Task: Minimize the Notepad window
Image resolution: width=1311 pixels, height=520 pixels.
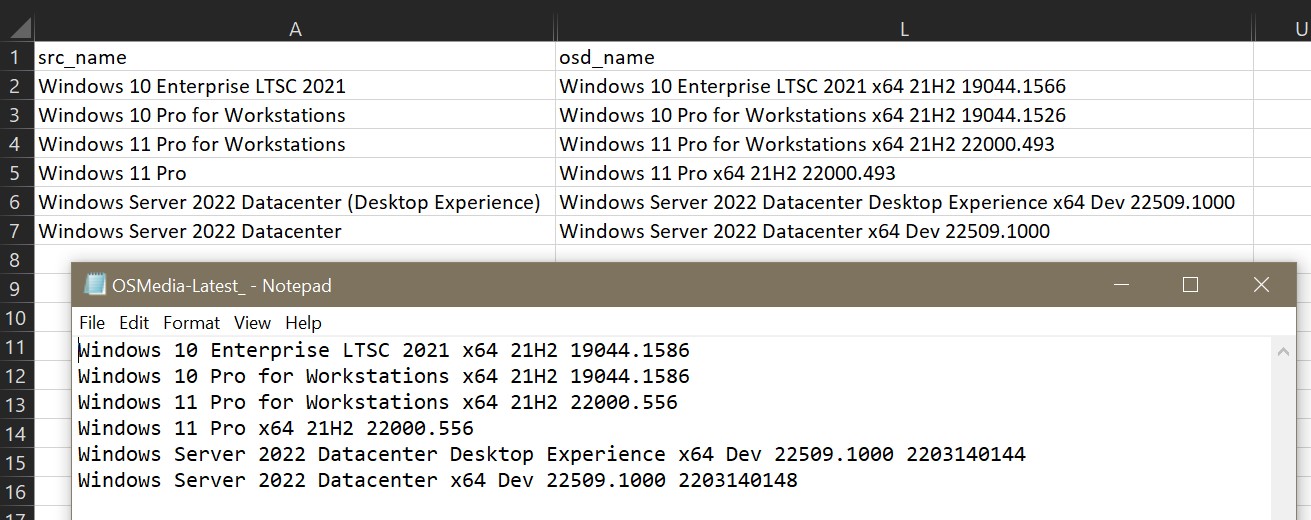Action: click(x=1120, y=285)
